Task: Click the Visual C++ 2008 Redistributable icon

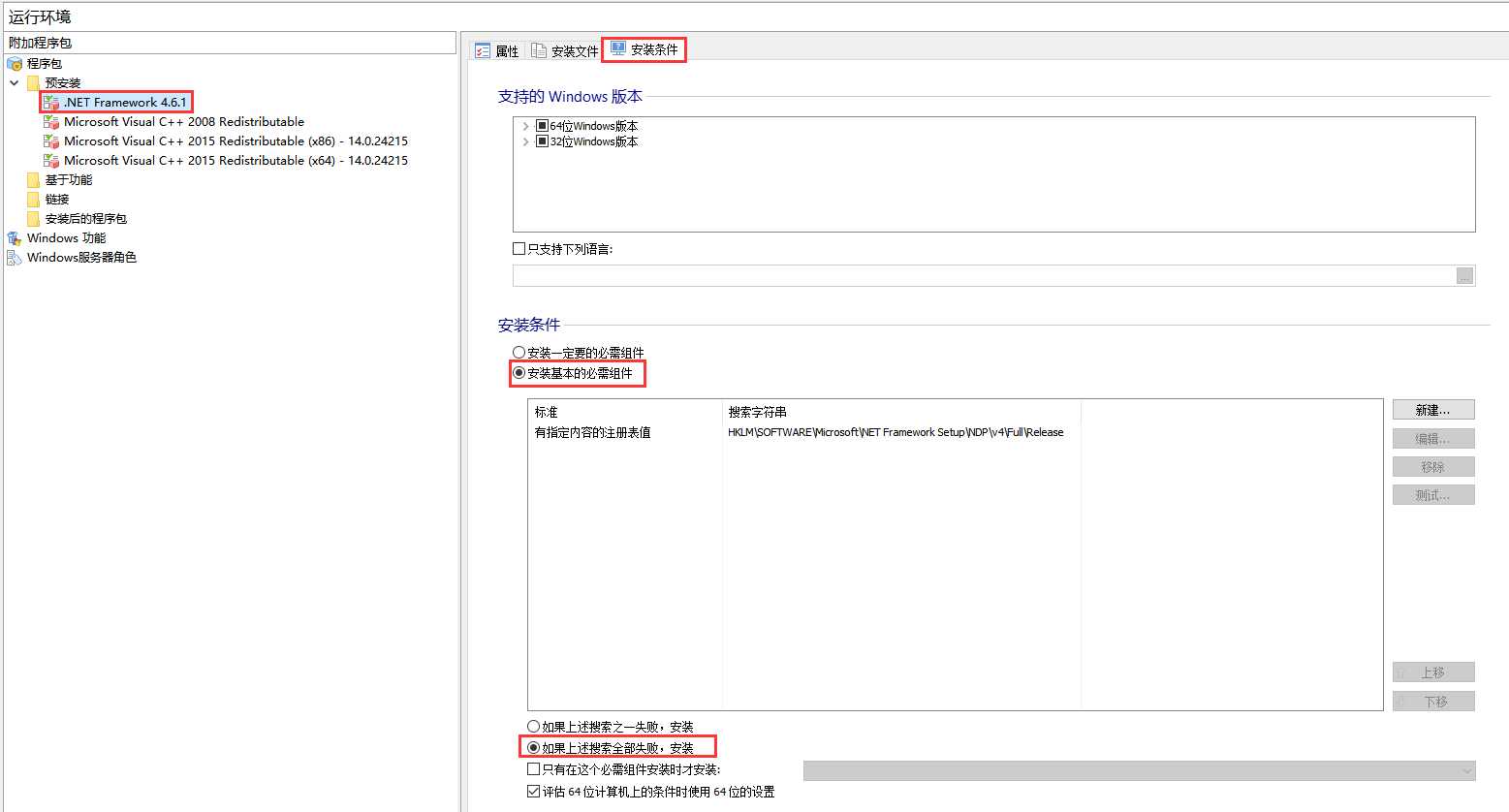Action: [x=51, y=122]
